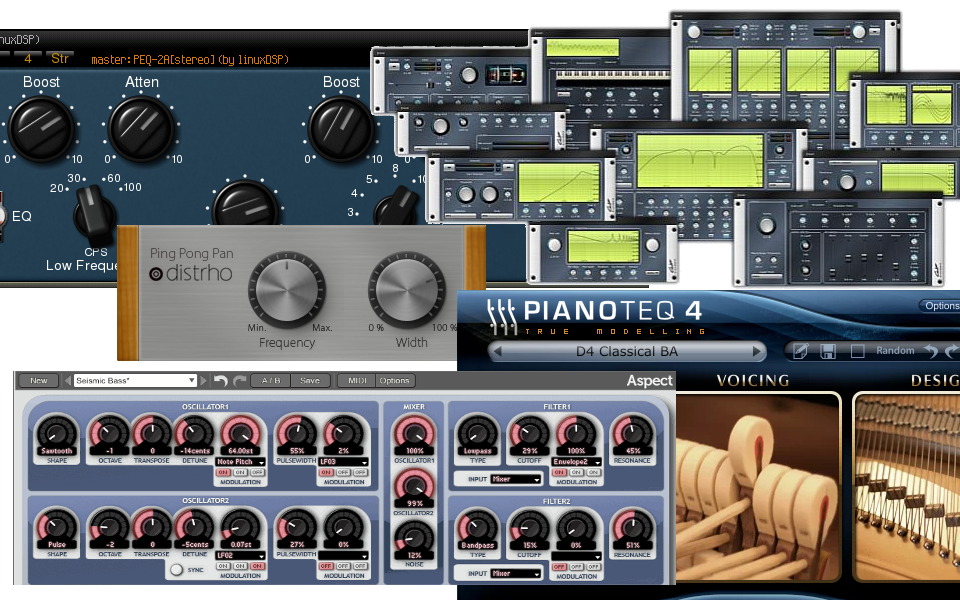Image resolution: width=960 pixels, height=600 pixels.
Task: Click the Save button in Aspect
Action: point(310,381)
